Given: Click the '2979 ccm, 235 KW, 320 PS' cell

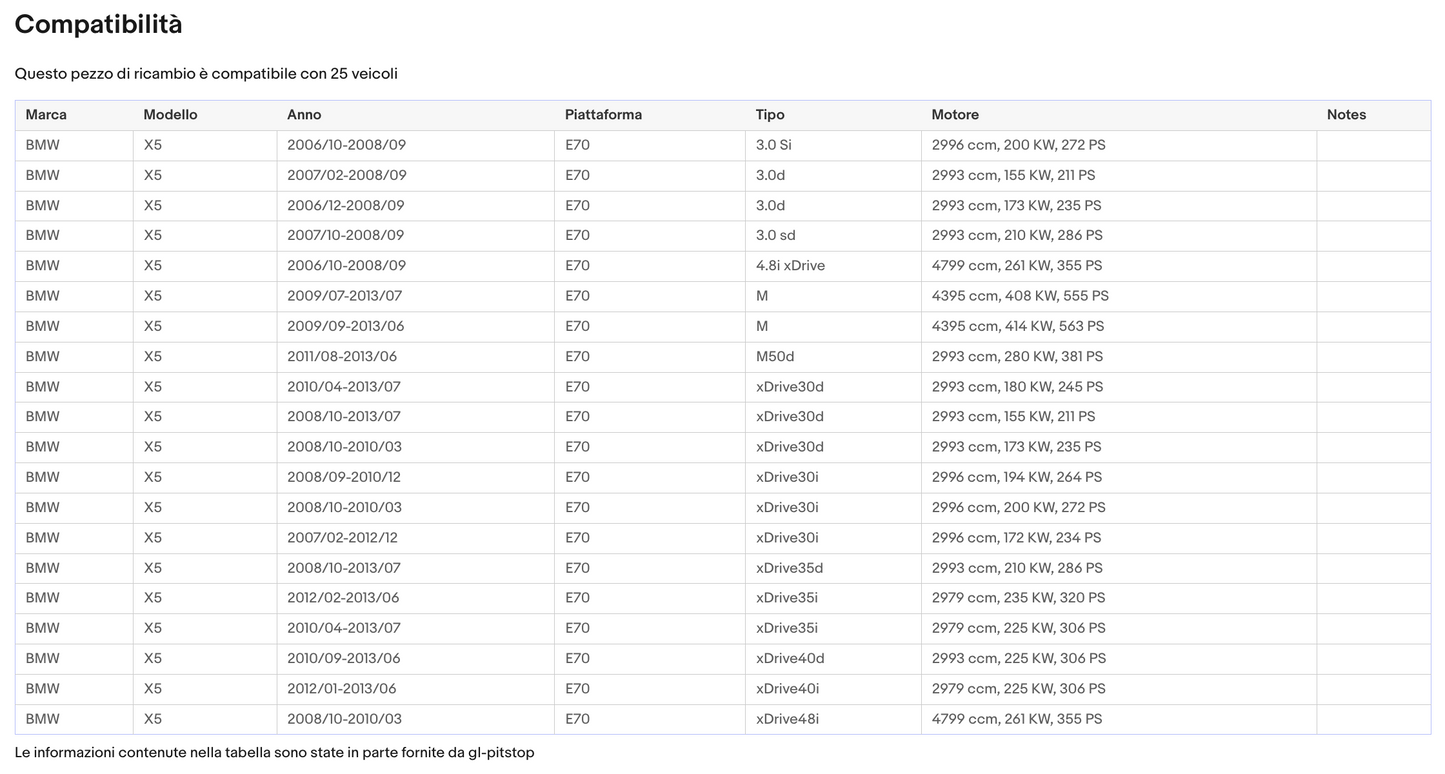Looking at the screenshot, I should coord(1018,598).
